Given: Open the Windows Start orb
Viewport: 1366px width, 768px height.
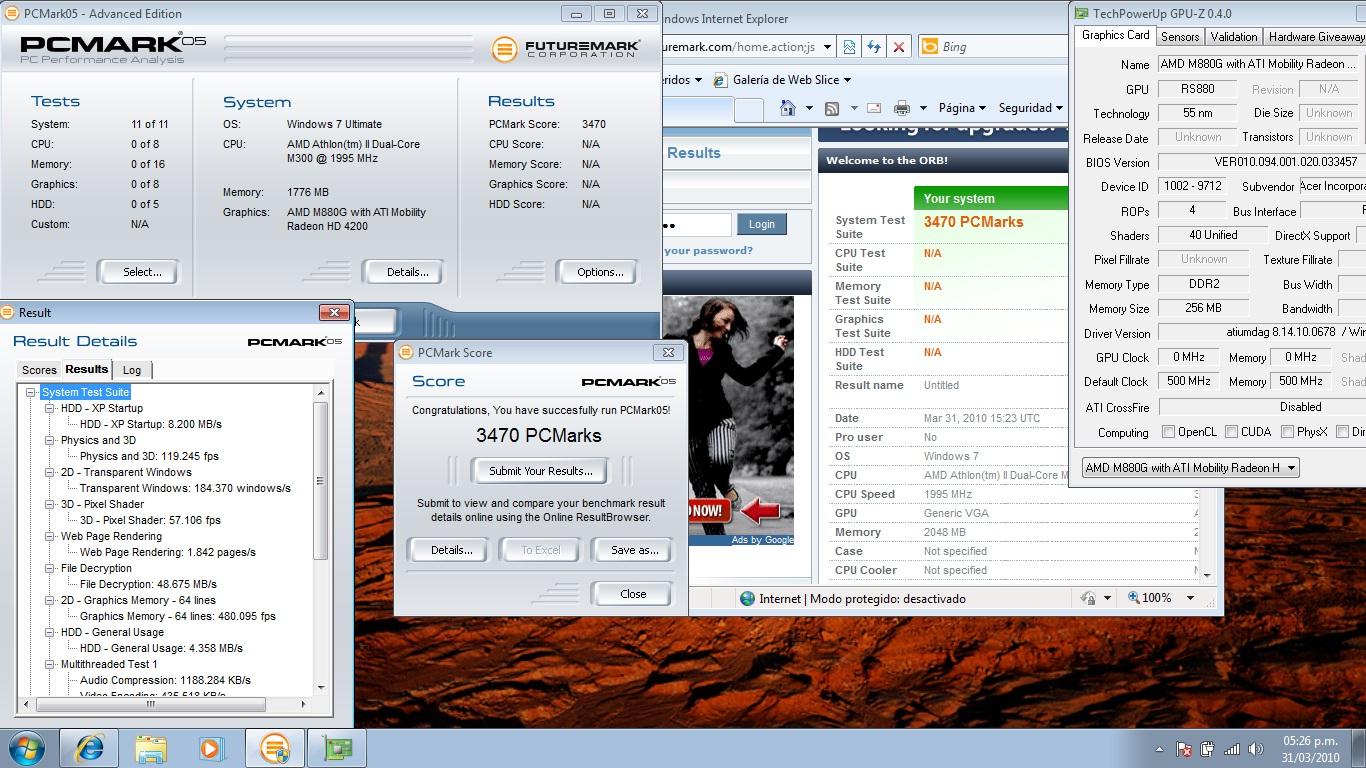Looking at the screenshot, I should (26, 748).
